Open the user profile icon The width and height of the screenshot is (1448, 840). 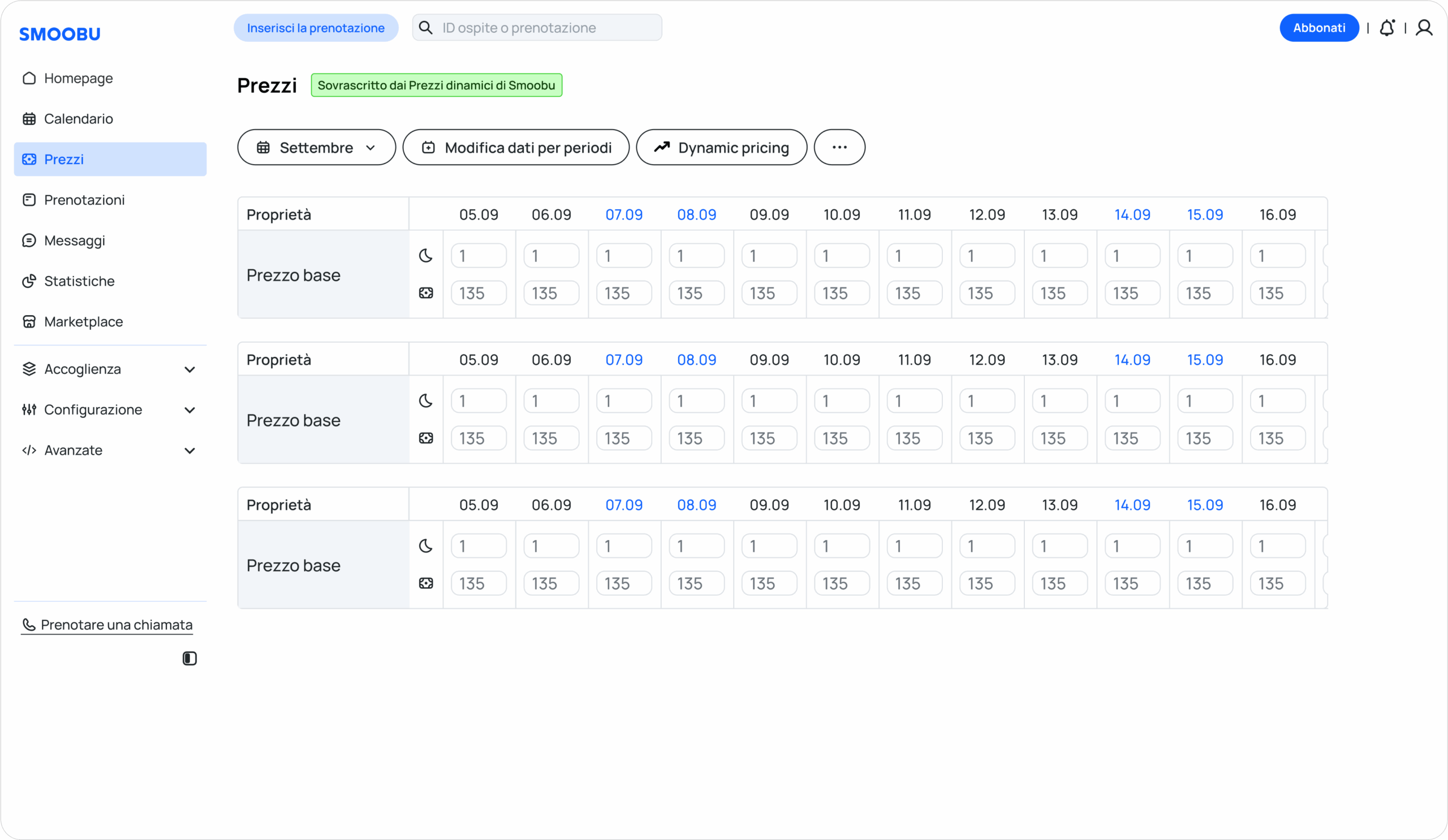click(x=1424, y=28)
